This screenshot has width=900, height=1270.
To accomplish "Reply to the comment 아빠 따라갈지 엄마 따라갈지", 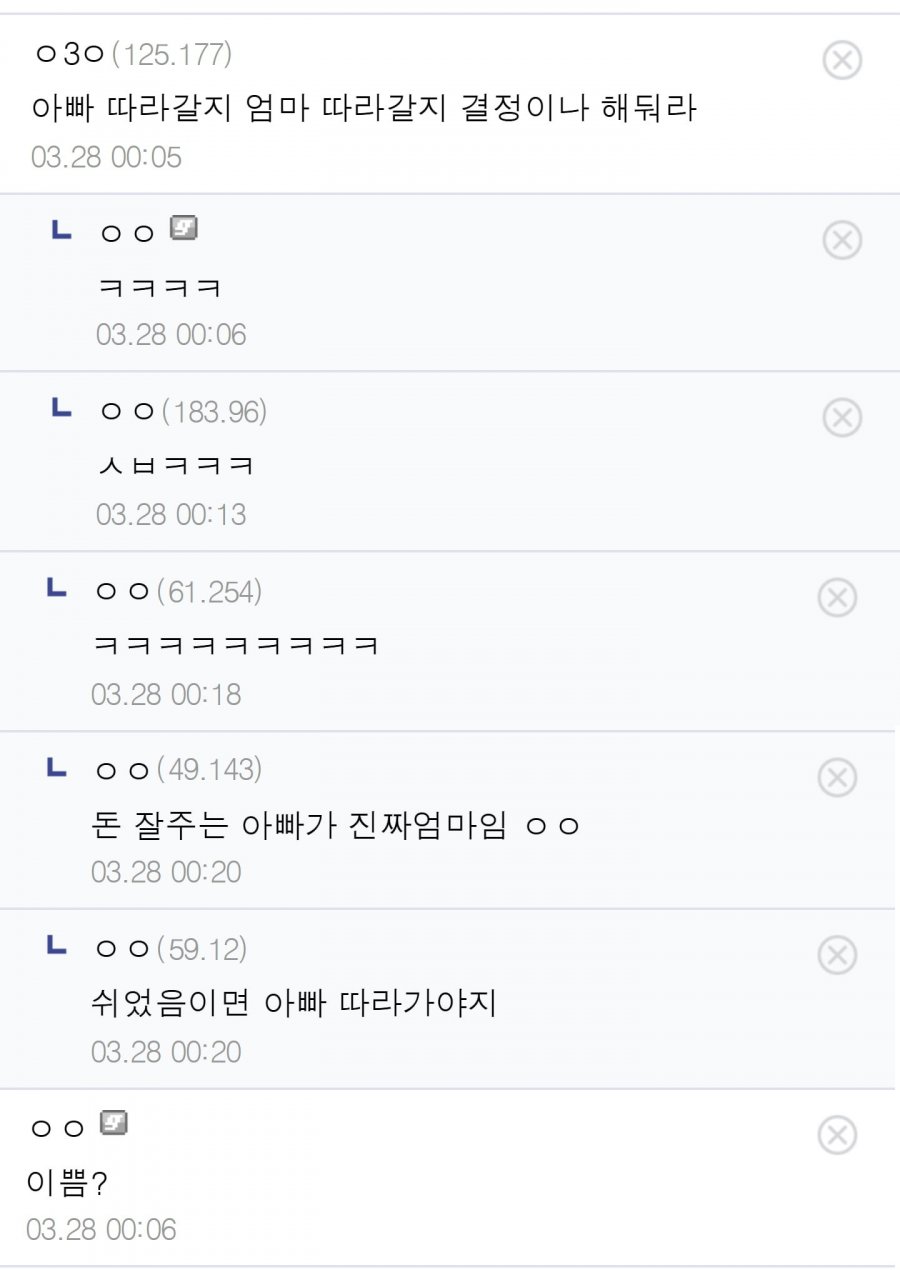I will [364, 108].
